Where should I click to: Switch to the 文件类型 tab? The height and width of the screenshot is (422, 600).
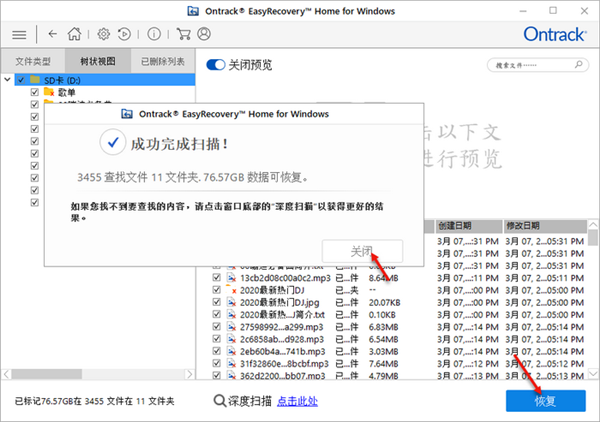33,61
